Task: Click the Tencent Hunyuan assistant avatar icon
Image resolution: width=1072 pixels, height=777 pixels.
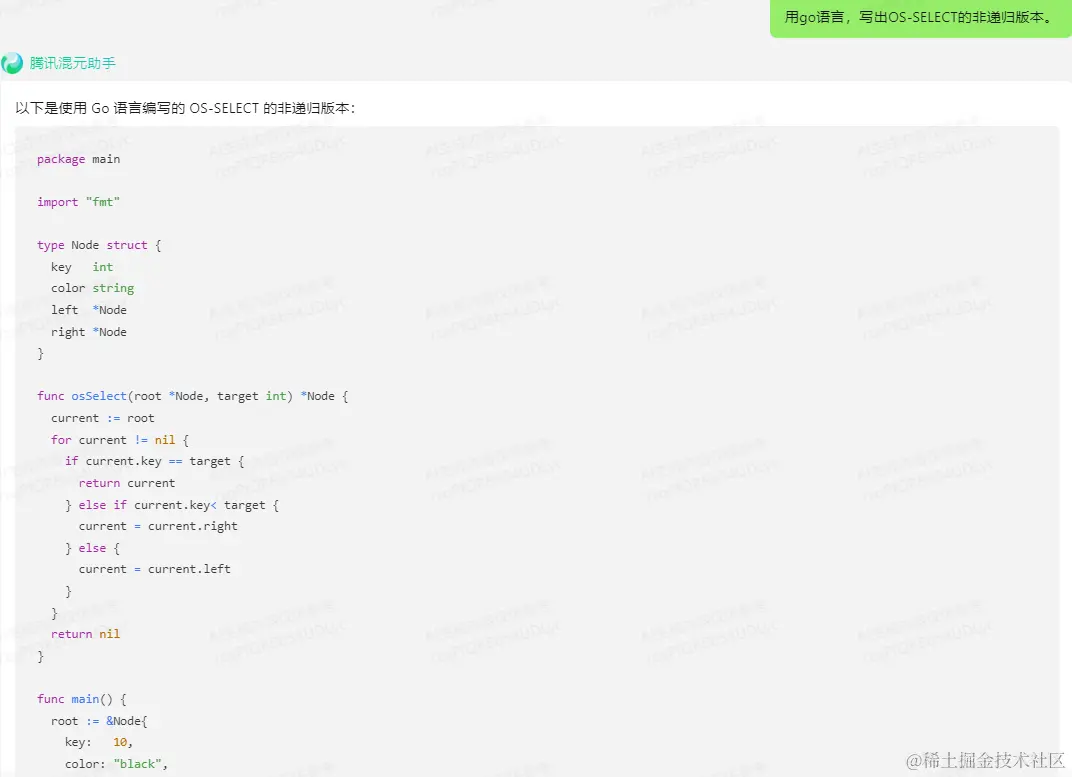Action: click(x=12, y=63)
